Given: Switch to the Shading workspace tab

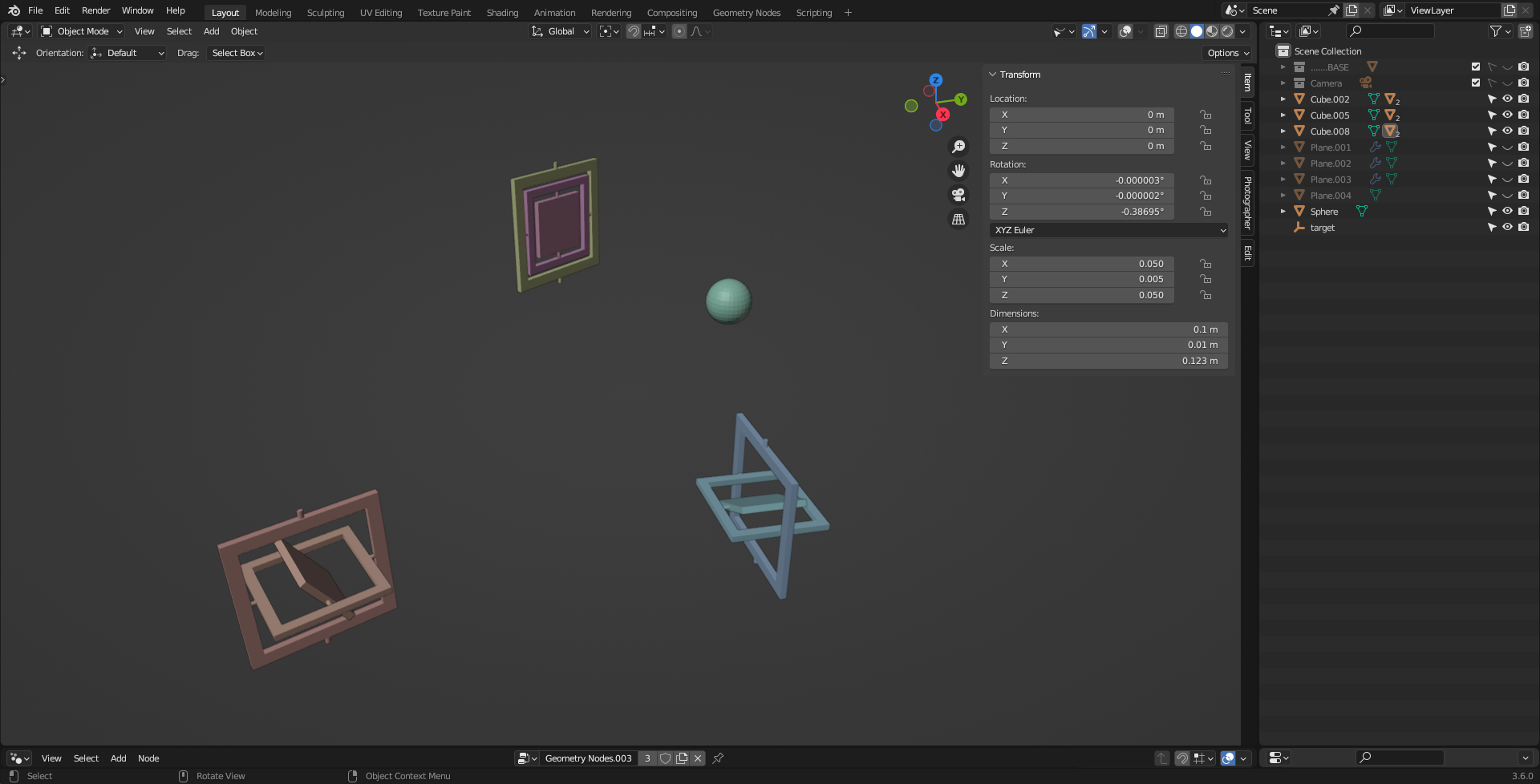Looking at the screenshot, I should coord(502,13).
